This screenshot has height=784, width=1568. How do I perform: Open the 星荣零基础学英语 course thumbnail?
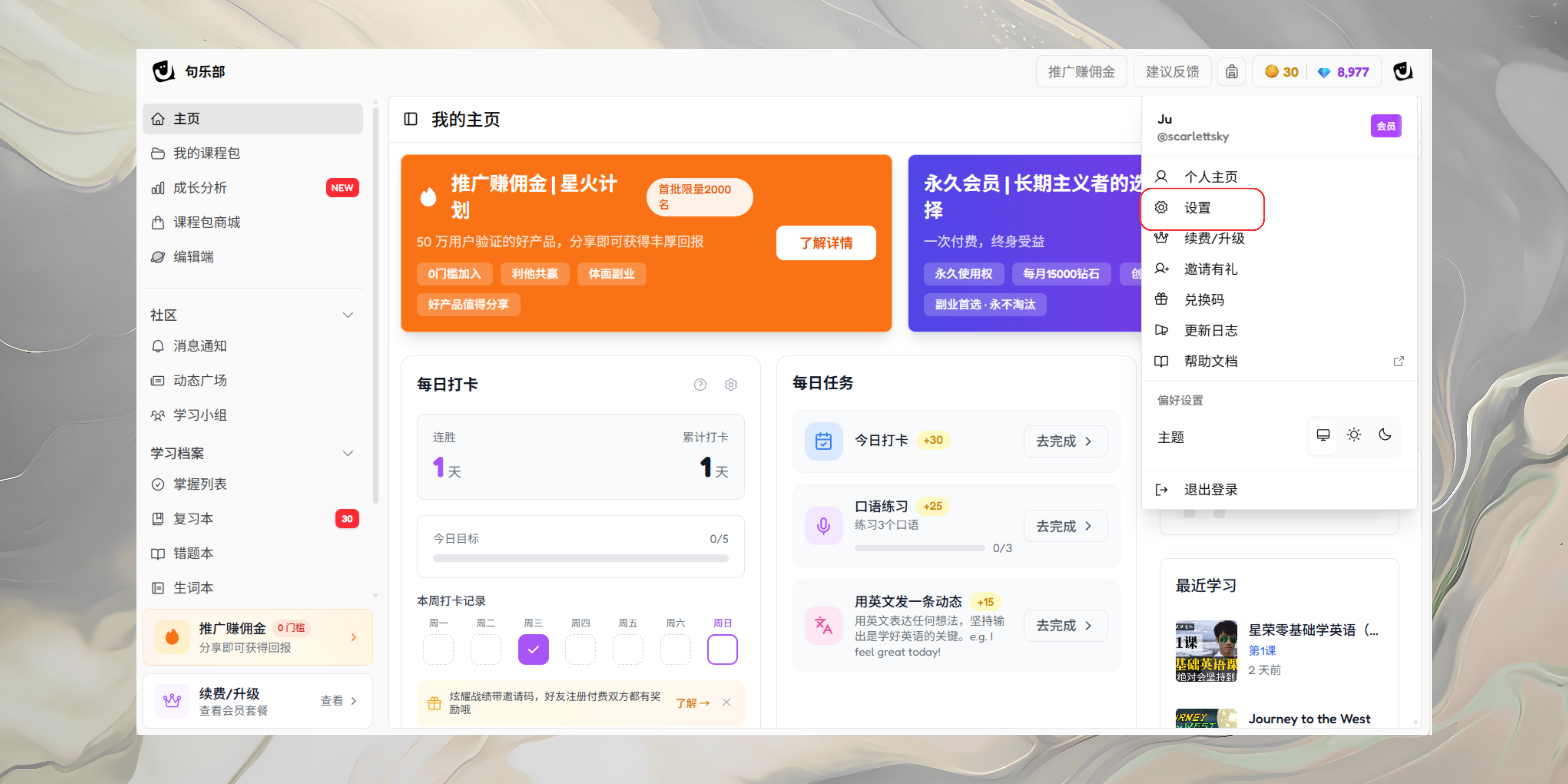point(1206,651)
